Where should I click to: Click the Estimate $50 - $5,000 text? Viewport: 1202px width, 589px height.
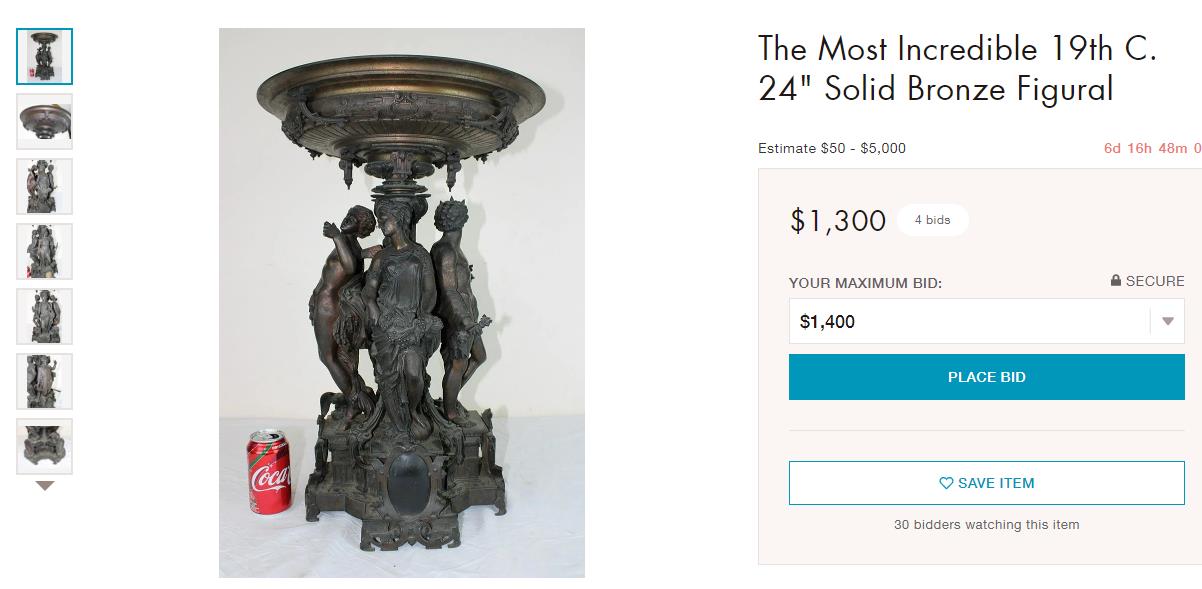[830, 147]
